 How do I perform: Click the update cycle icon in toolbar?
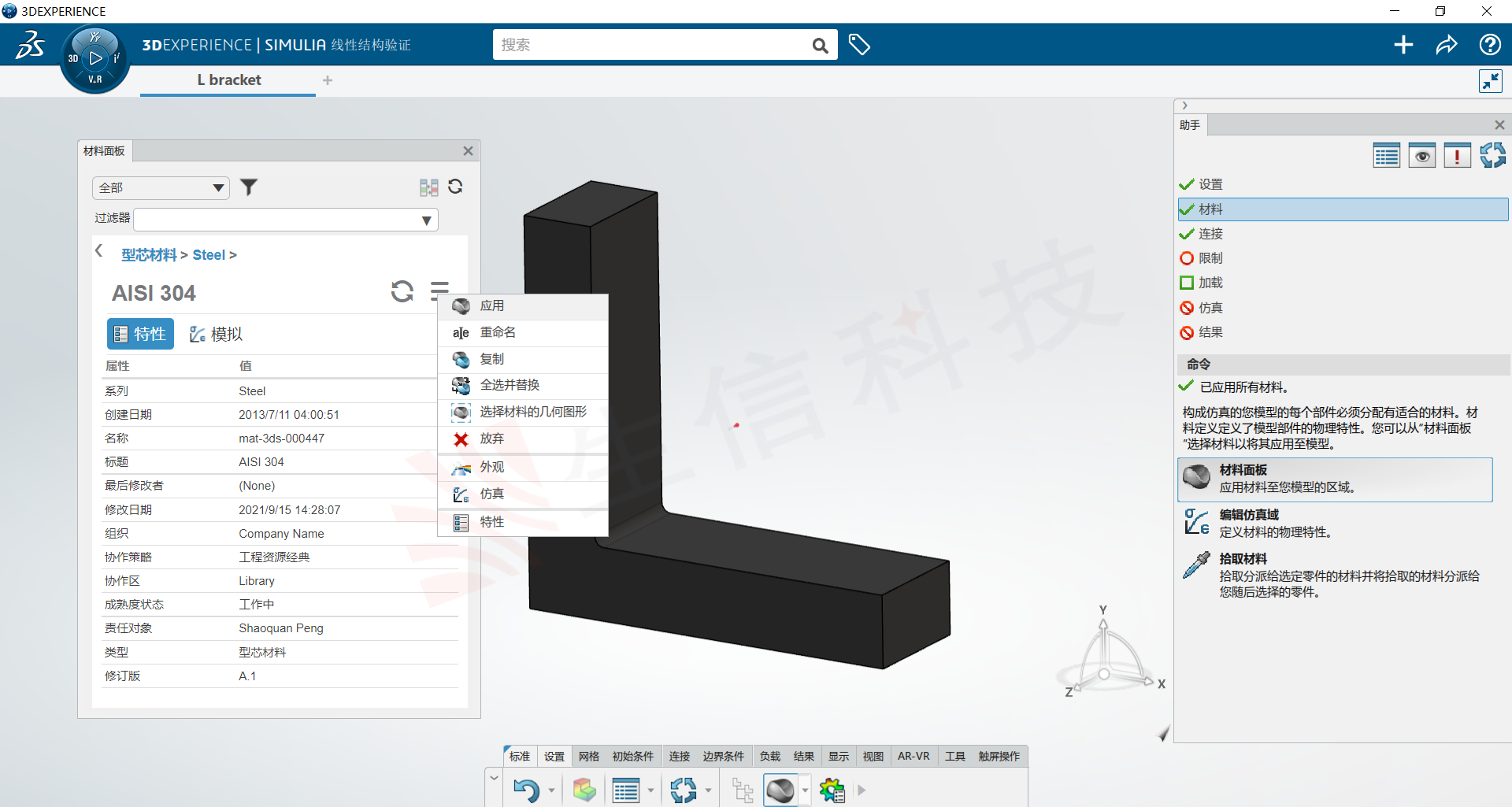[x=683, y=790]
